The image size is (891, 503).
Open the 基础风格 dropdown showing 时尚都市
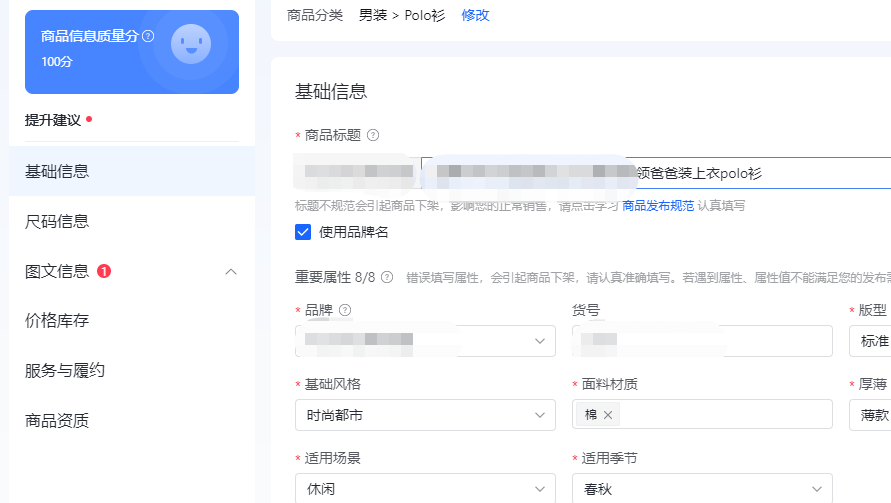pos(425,415)
